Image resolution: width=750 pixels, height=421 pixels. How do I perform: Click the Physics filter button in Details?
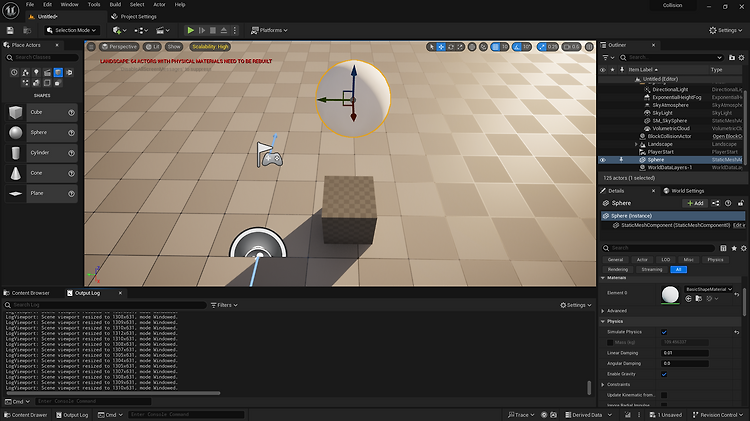pyautogui.click(x=716, y=260)
